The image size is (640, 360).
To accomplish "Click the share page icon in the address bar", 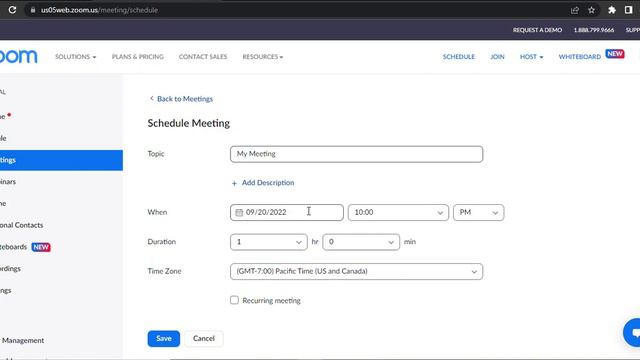I will (575, 10).
